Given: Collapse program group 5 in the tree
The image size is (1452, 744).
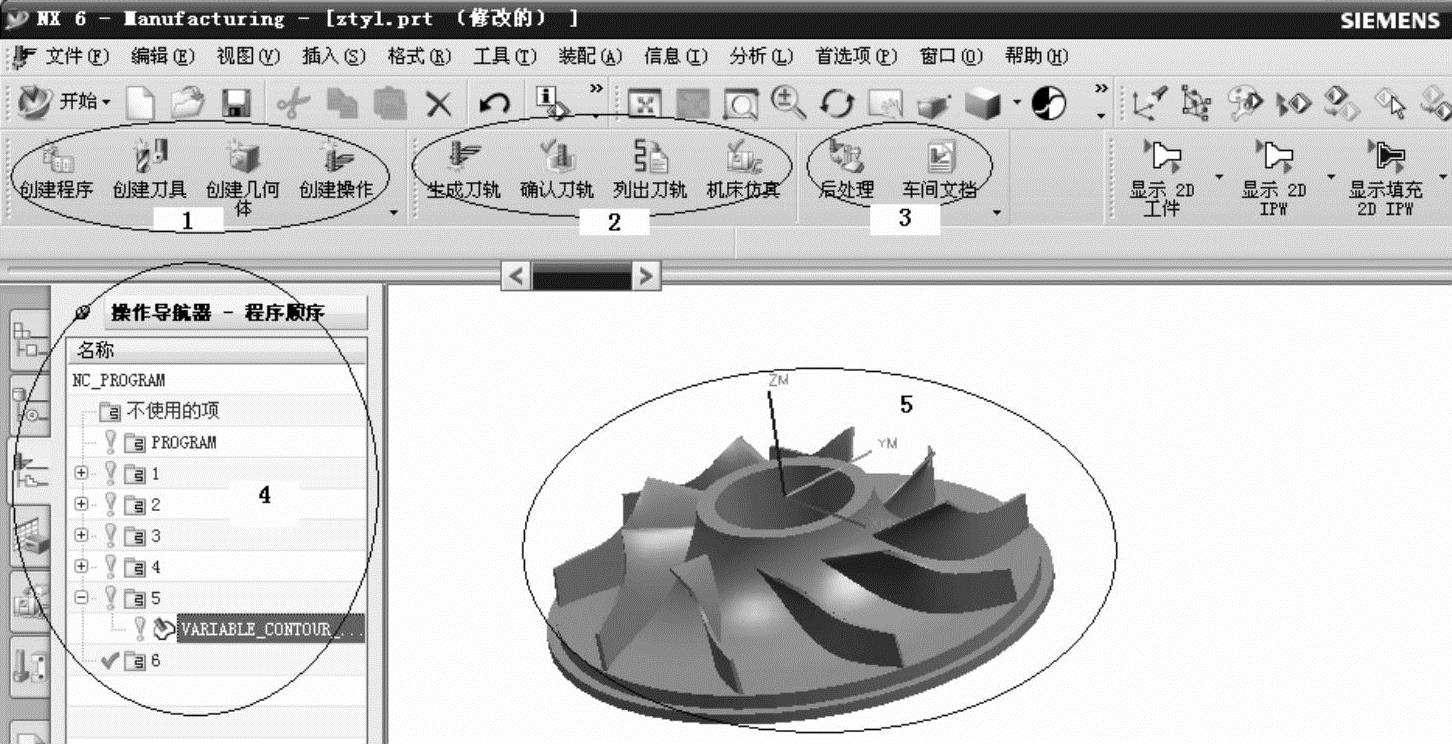Looking at the screenshot, I should coord(82,598).
